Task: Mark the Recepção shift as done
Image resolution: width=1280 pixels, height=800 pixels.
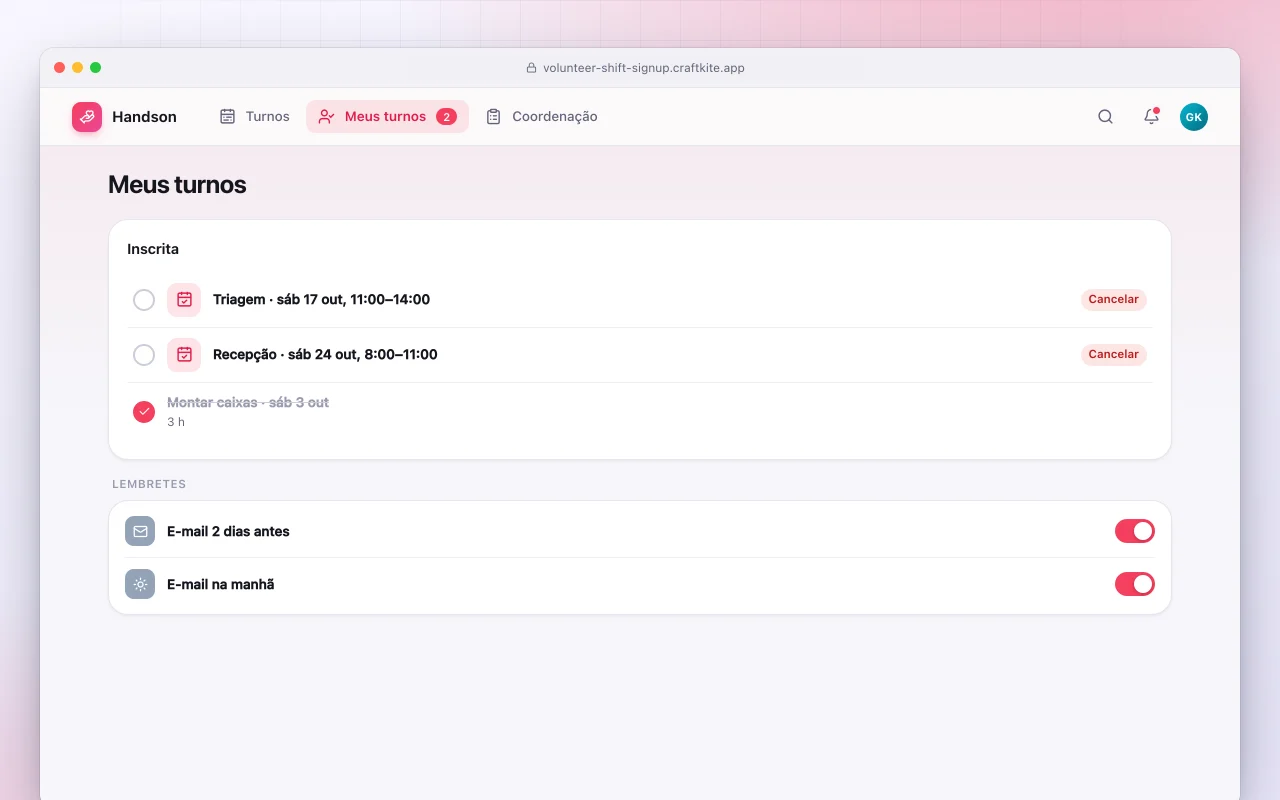Action: 144,355
